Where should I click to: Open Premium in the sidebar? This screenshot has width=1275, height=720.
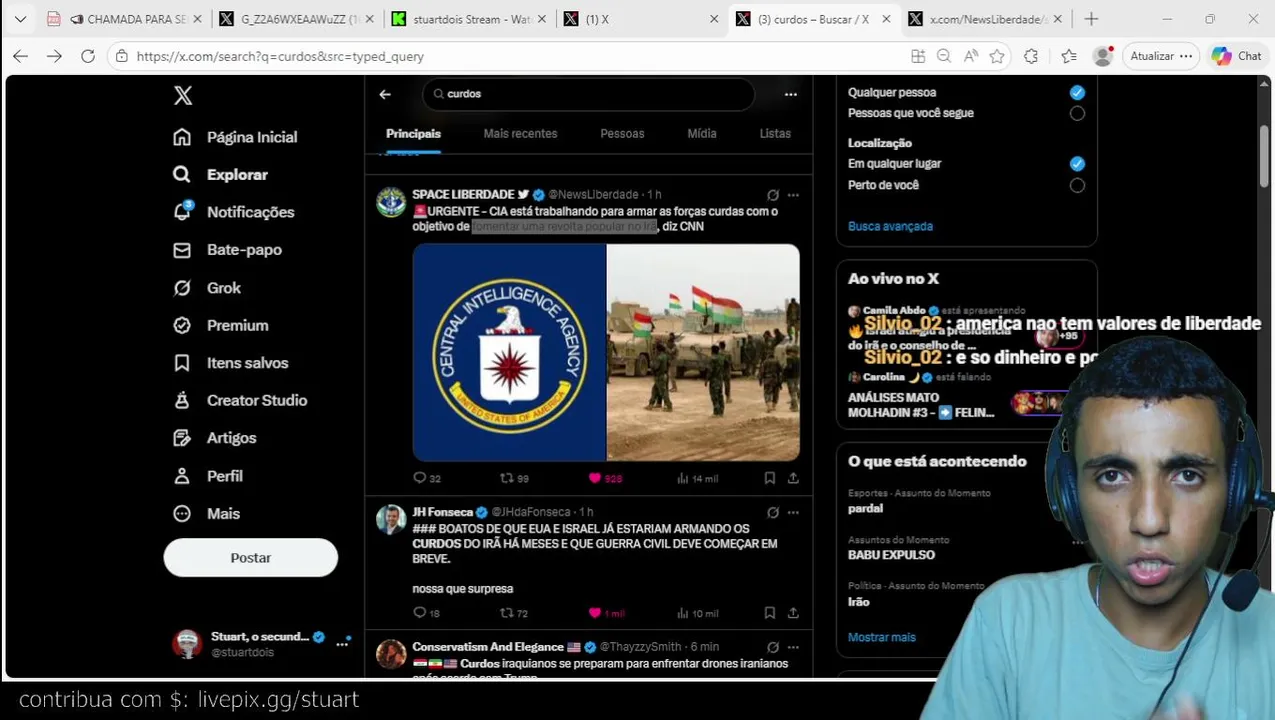coord(220,325)
